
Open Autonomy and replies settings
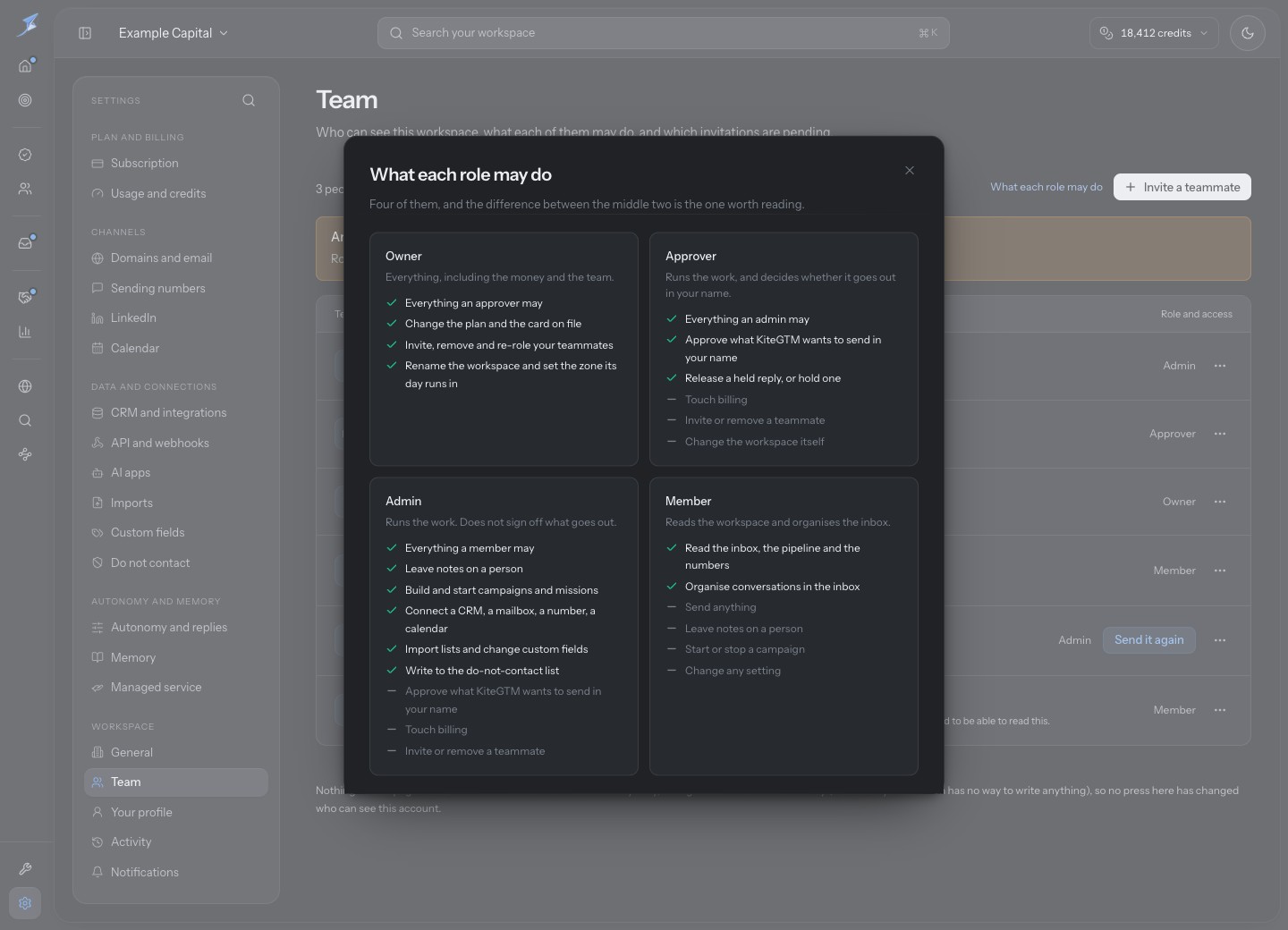[x=176, y=628]
